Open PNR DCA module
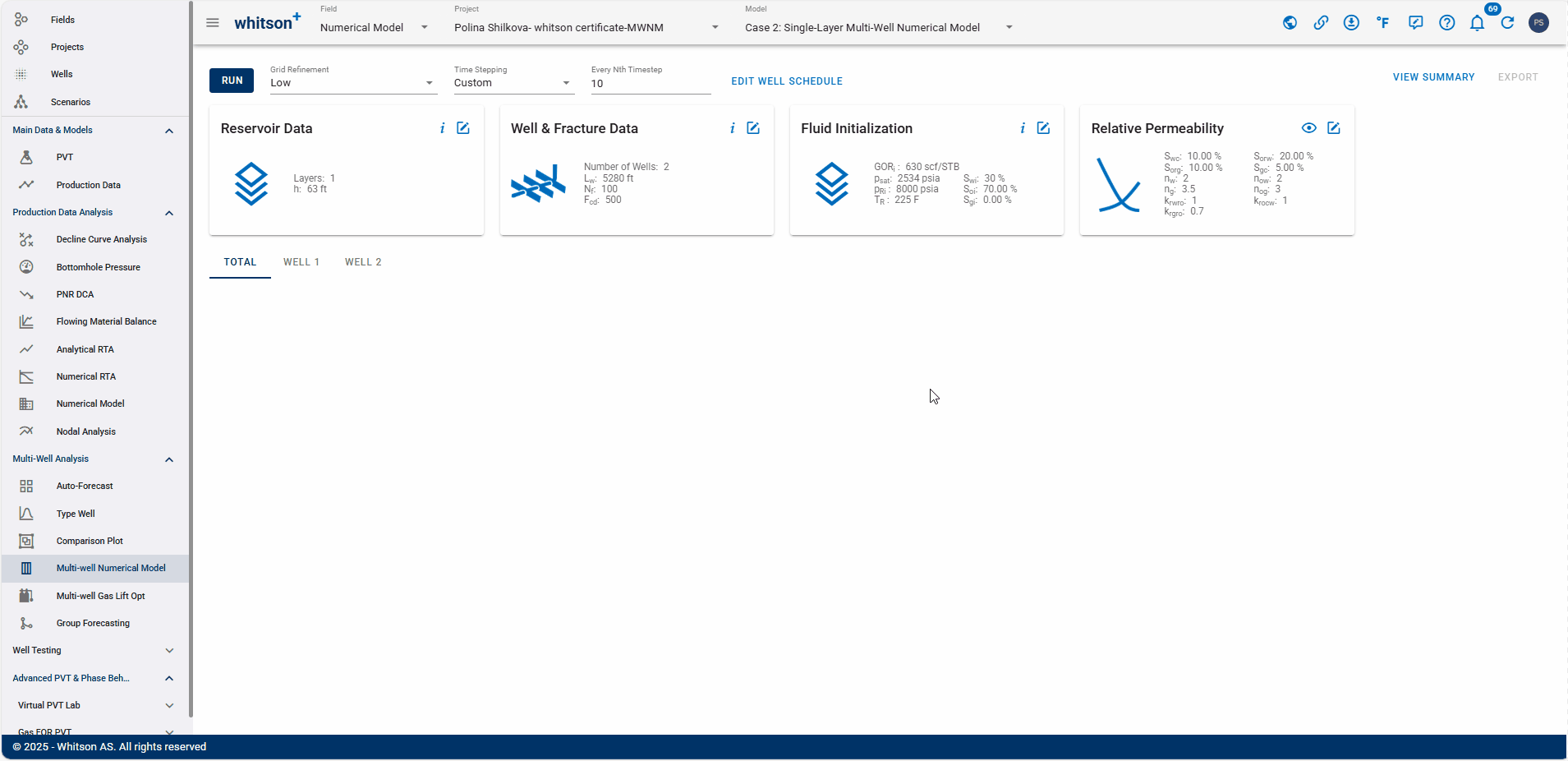1568x761 pixels. pyautogui.click(x=94, y=294)
